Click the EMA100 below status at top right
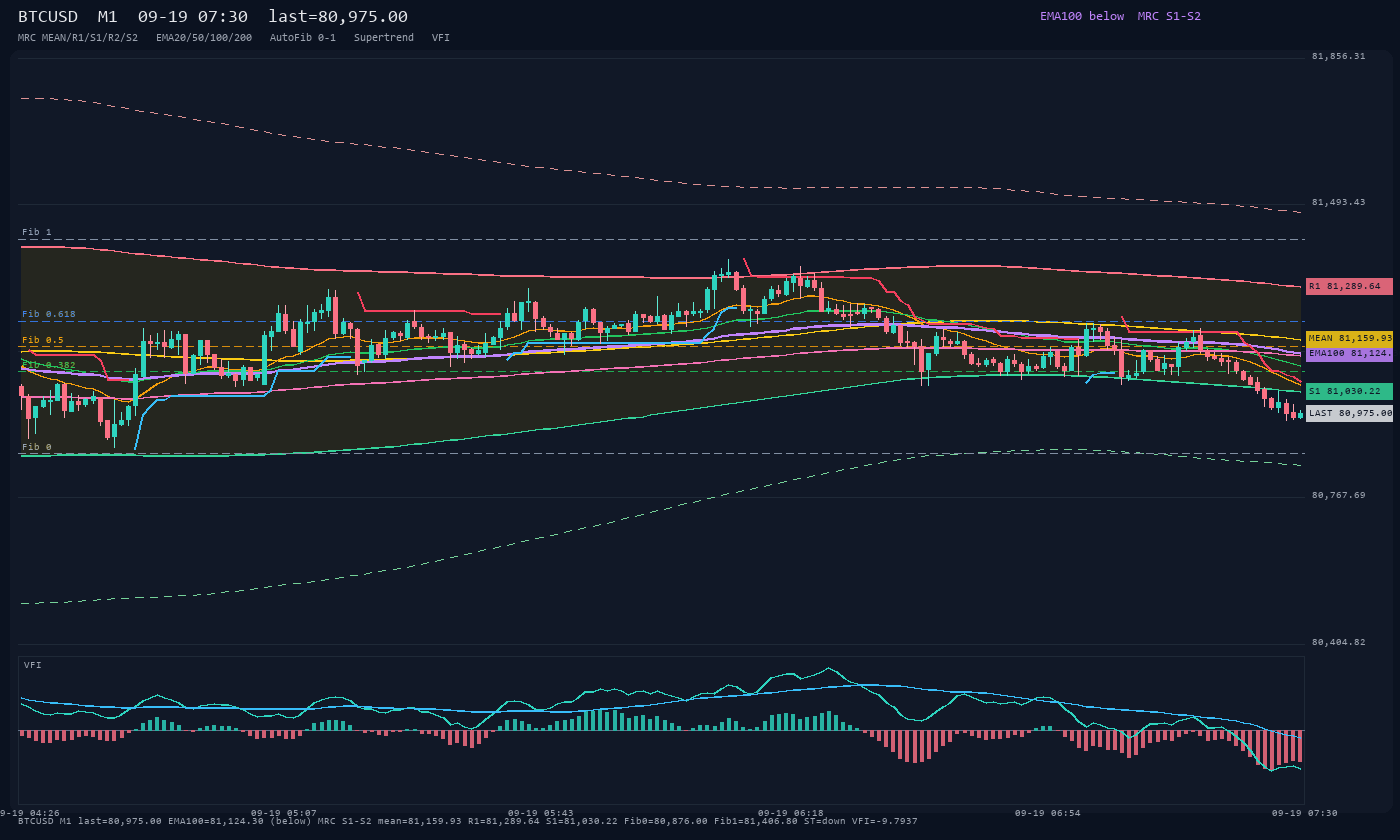Screen dimensions: 1400x840 coord(1082,16)
